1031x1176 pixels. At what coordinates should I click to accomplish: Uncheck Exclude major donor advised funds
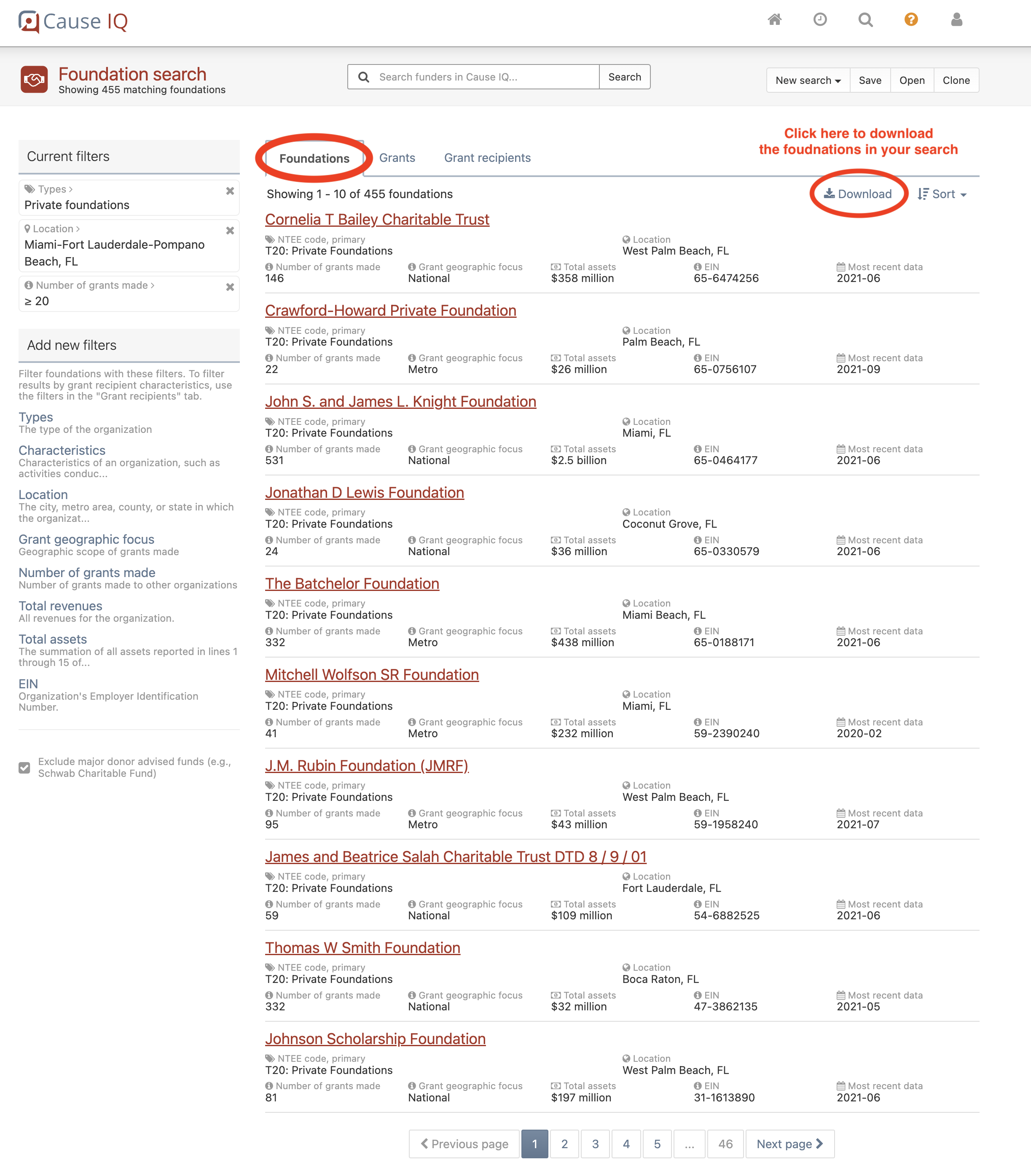coord(24,768)
